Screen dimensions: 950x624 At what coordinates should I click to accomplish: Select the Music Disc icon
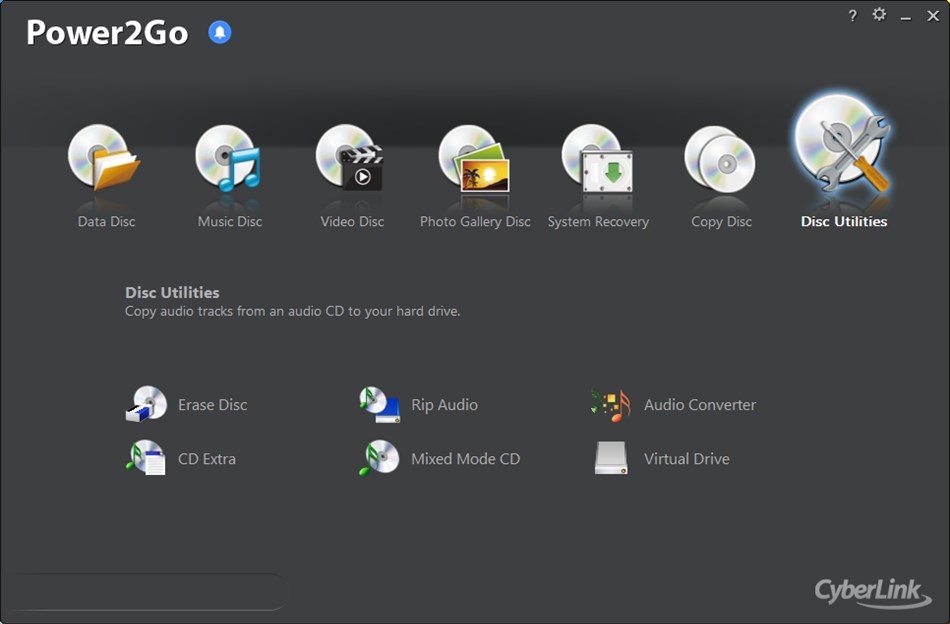coord(228,158)
